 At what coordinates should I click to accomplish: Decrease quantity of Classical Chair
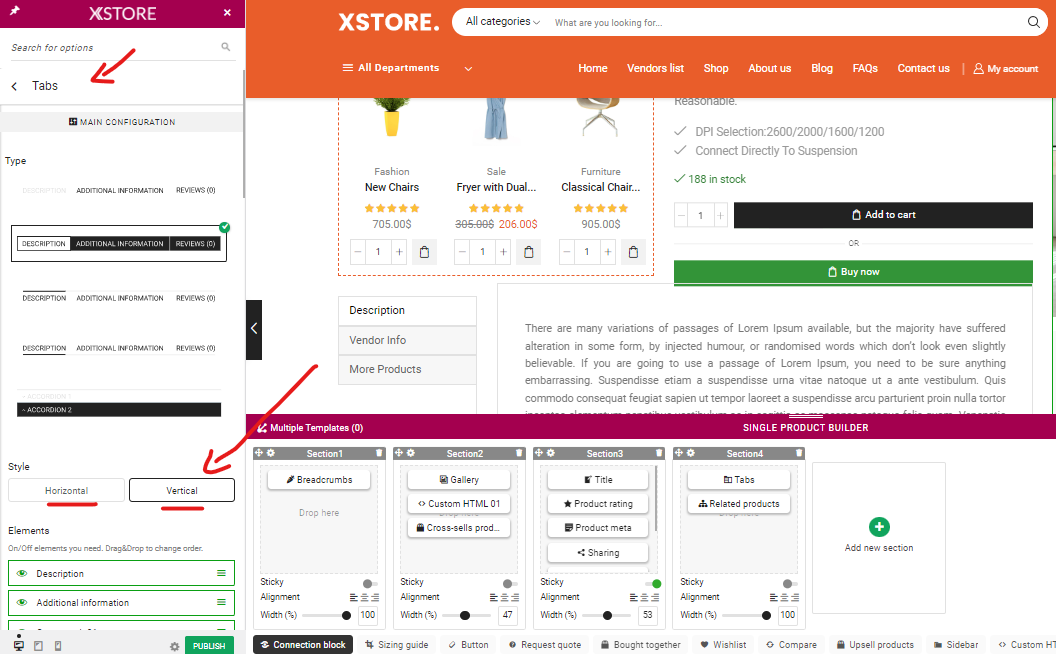(x=567, y=252)
